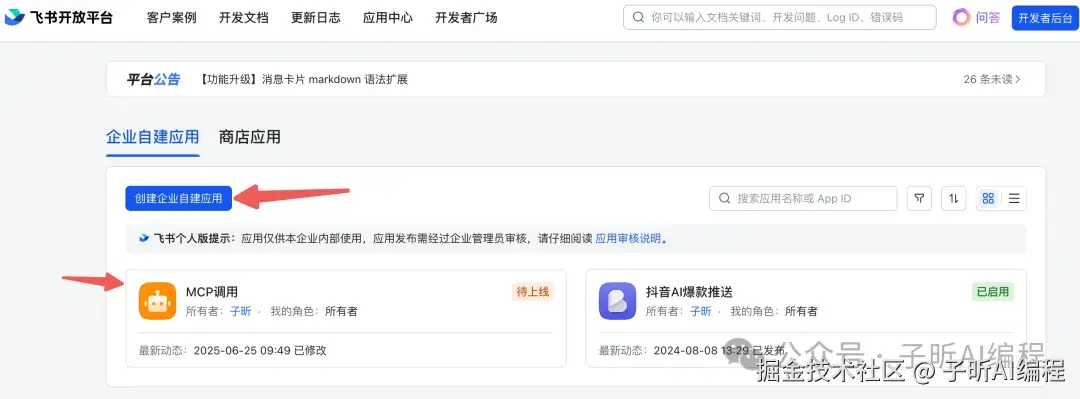Click the 飞书开放平台 logo
Screen dimensions: 1080x399
(59, 18)
